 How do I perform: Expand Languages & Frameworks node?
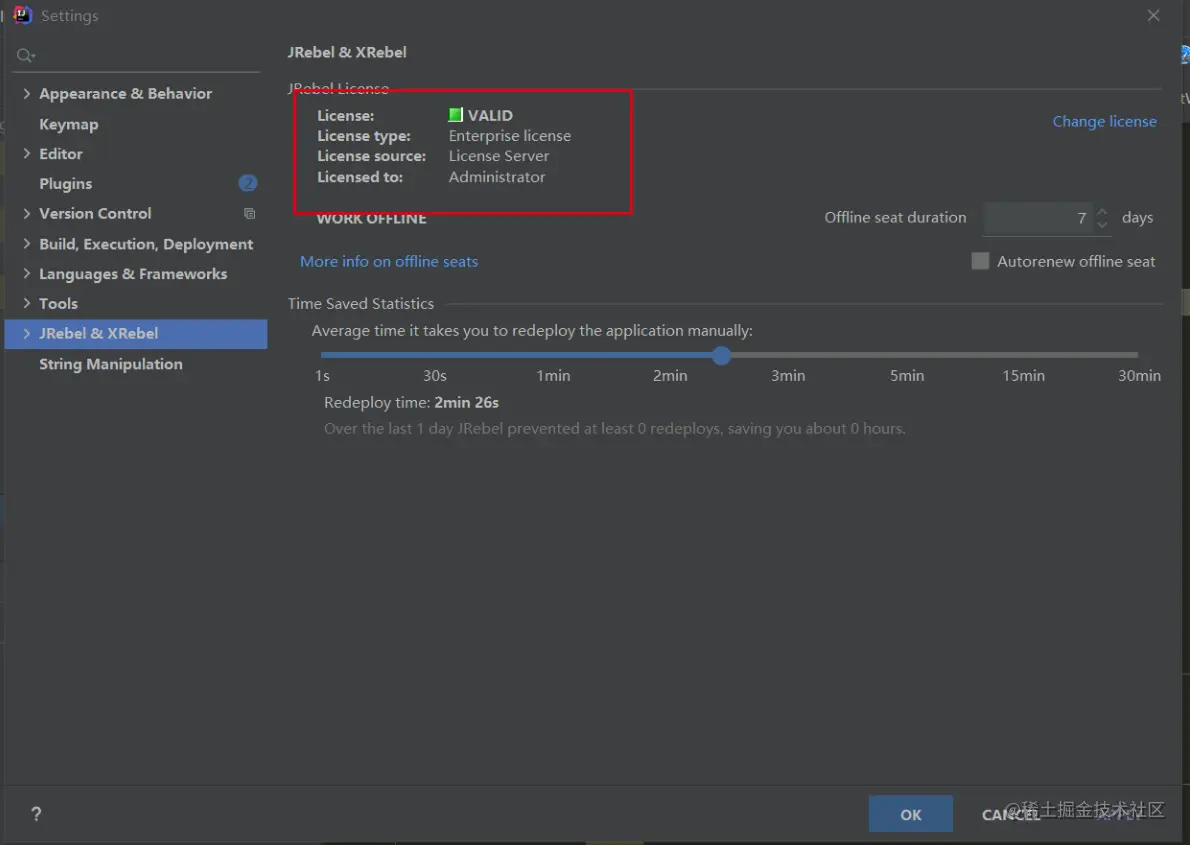(27, 273)
